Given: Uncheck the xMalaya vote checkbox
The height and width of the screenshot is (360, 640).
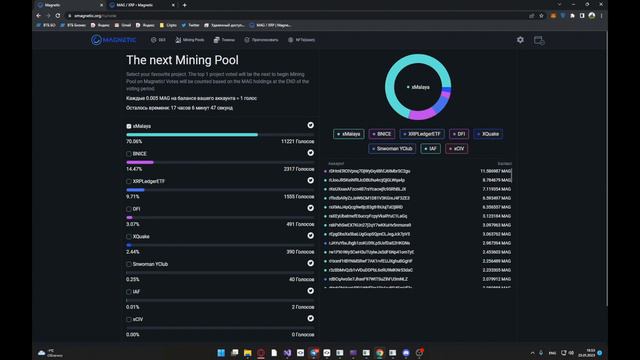Looking at the screenshot, I should point(129,126).
